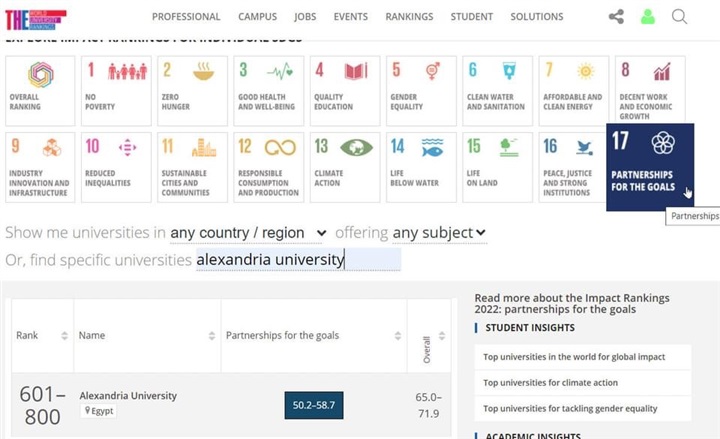This screenshot has width=720, height=439.
Task: Open the Campus menu item
Action: [258, 17]
